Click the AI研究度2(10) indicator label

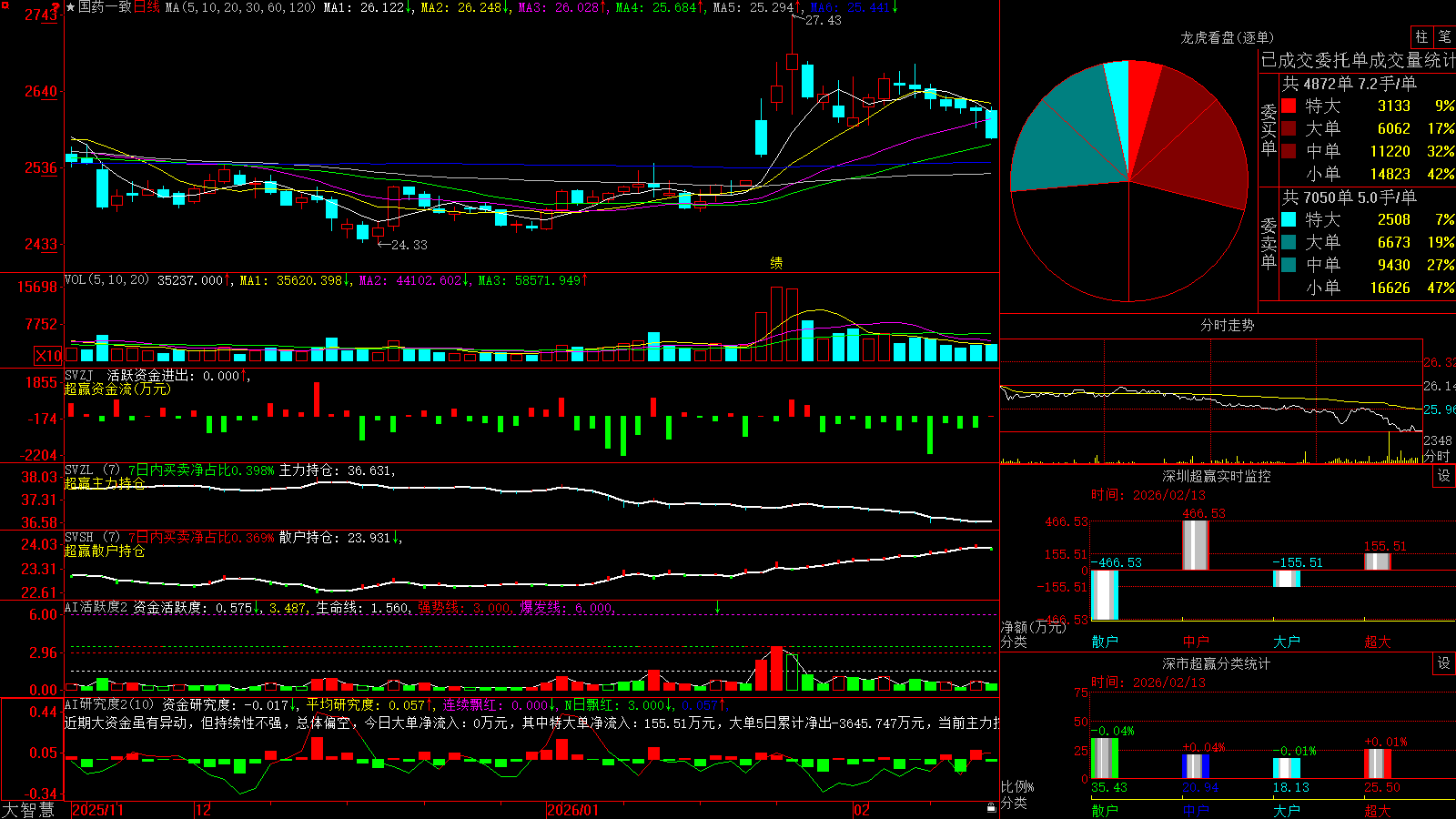[x=109, y=704]
